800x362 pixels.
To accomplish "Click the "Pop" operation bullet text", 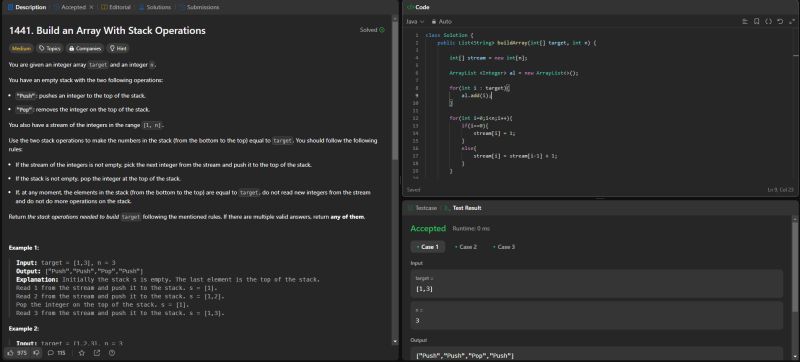I will (x=83, y=110).
